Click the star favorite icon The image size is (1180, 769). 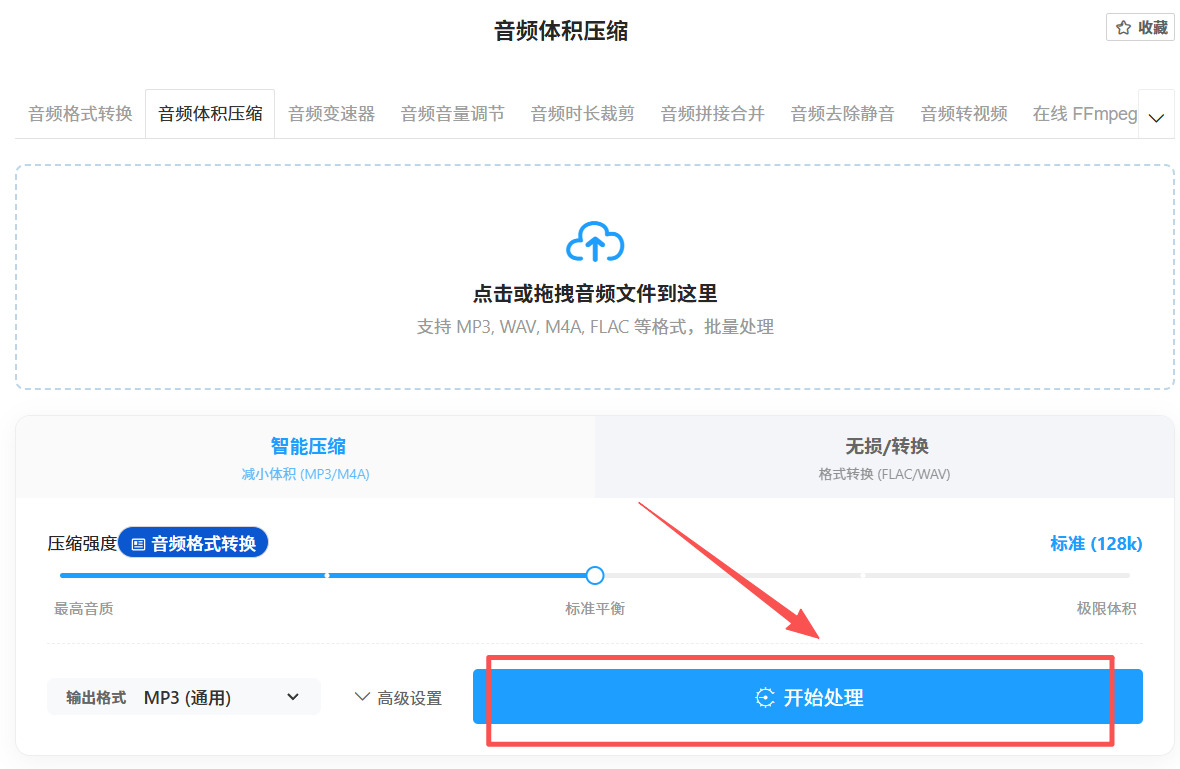(x=1124, y=28)
